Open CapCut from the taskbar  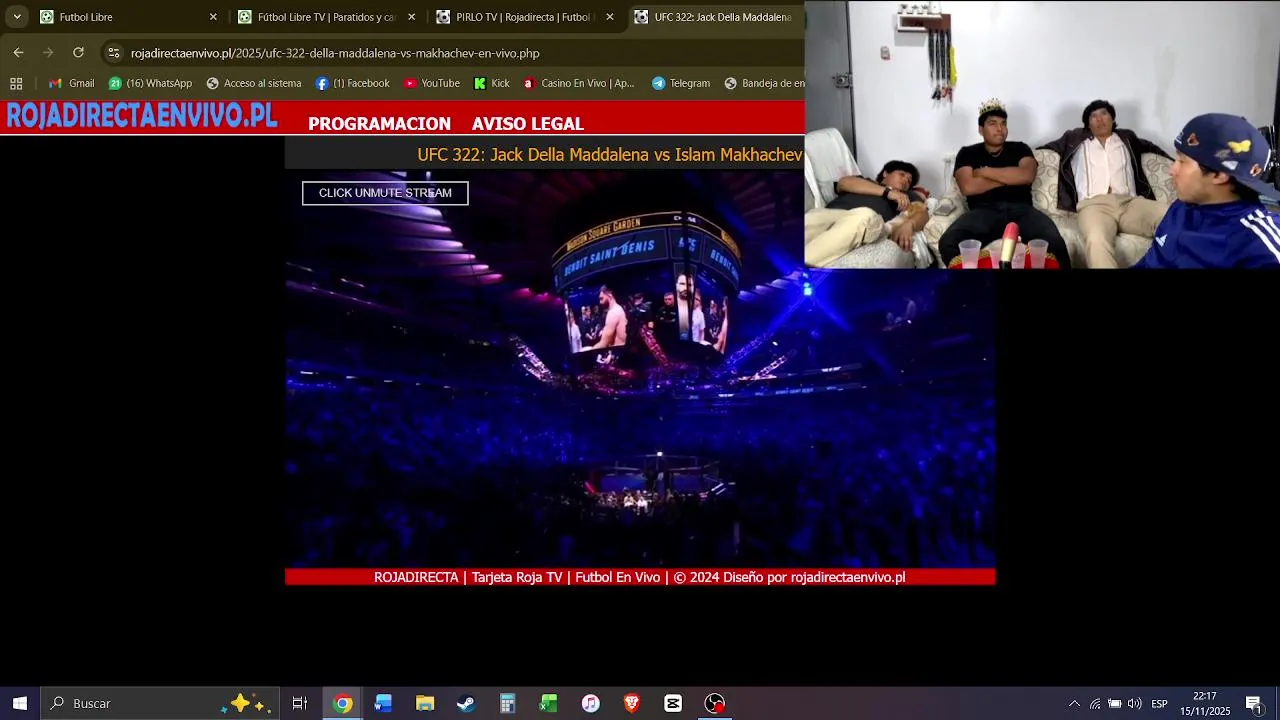(x=673, y=703)
